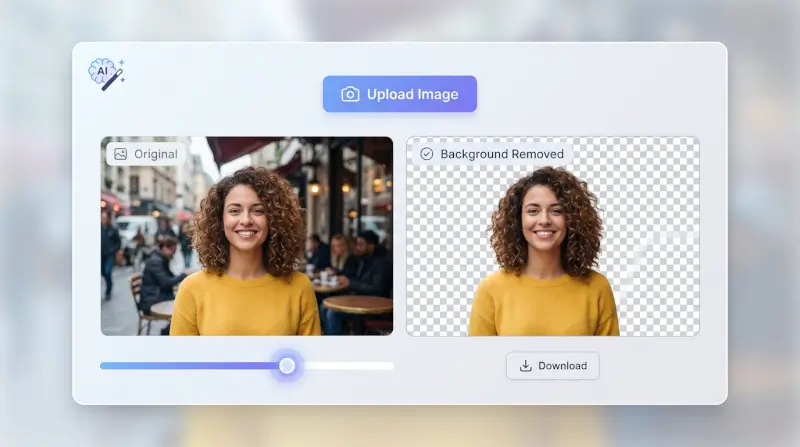800x447 pixels.
Task: Click the slider handle knob
Action: tap(287, 365)
